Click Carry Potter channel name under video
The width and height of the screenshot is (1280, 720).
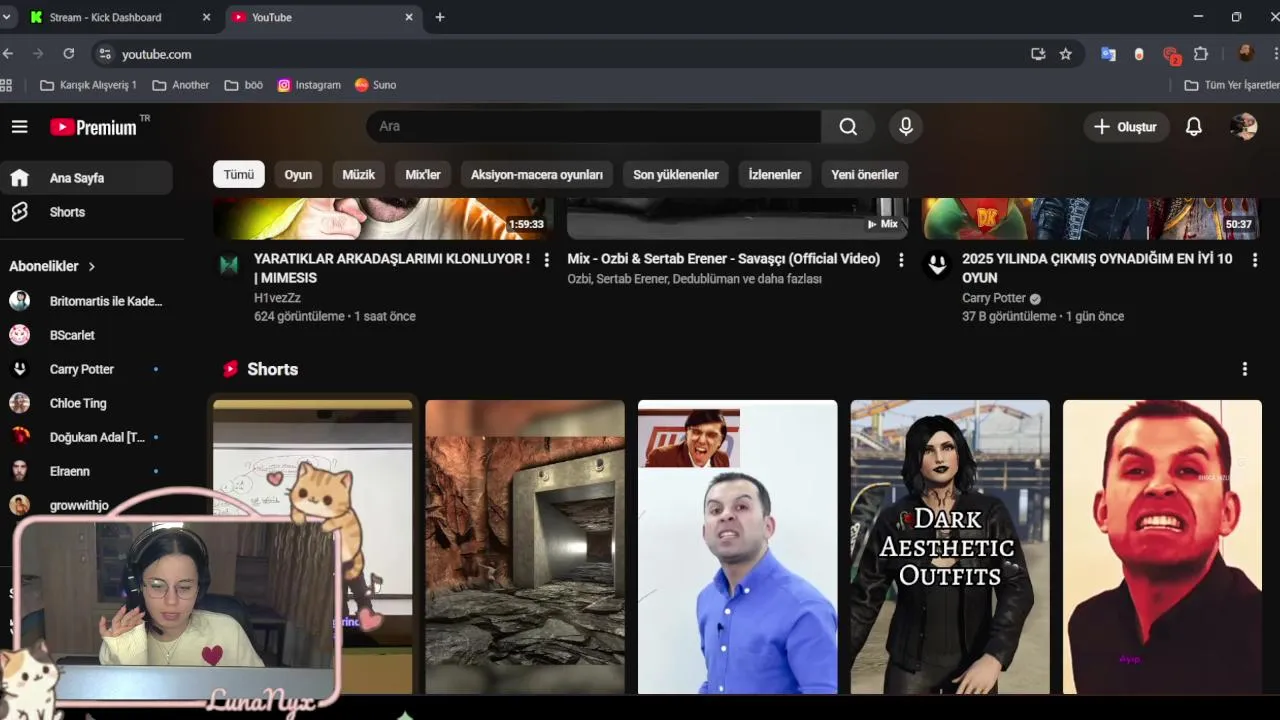click(994, 298)
